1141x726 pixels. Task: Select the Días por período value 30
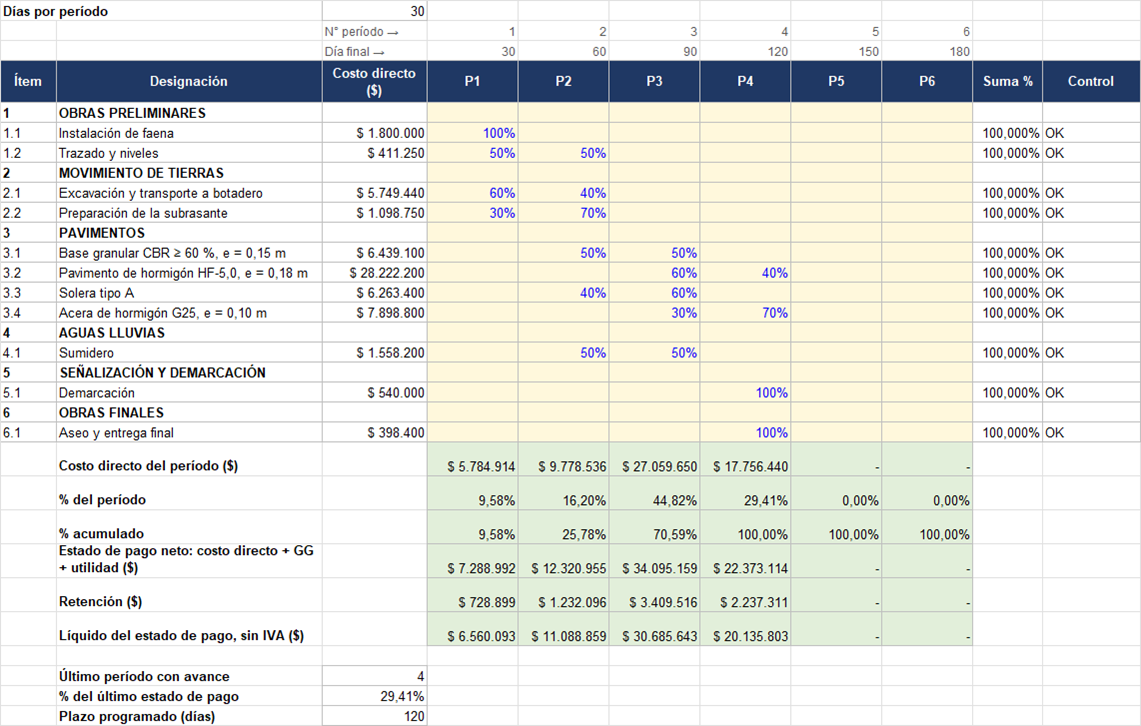(x=375, y=11)
